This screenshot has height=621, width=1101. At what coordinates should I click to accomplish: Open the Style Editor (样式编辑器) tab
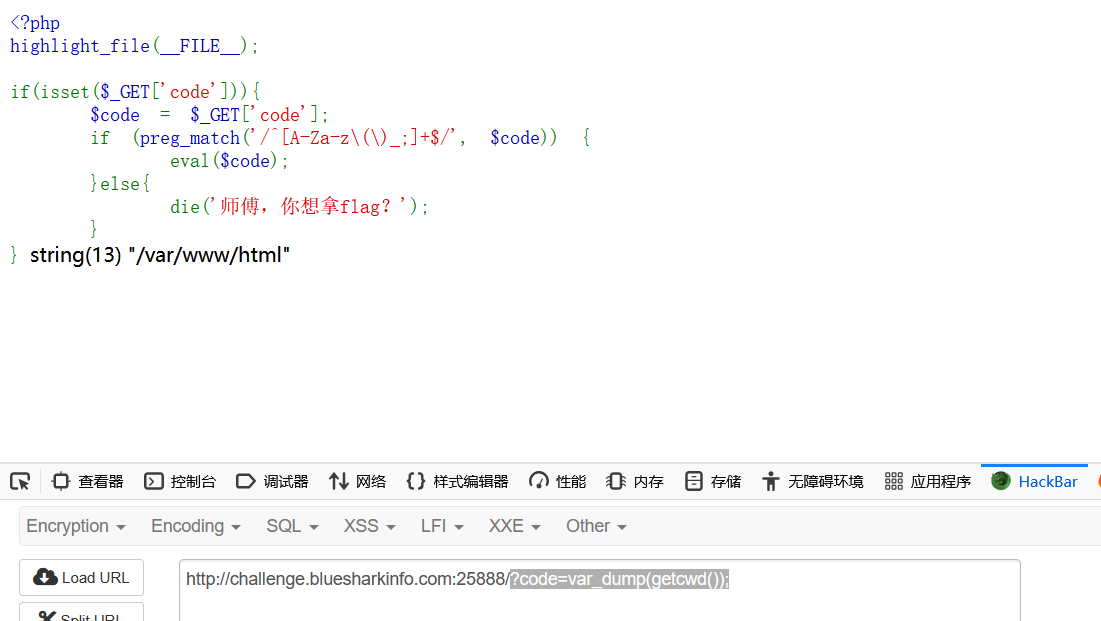(x=457, y=481)
